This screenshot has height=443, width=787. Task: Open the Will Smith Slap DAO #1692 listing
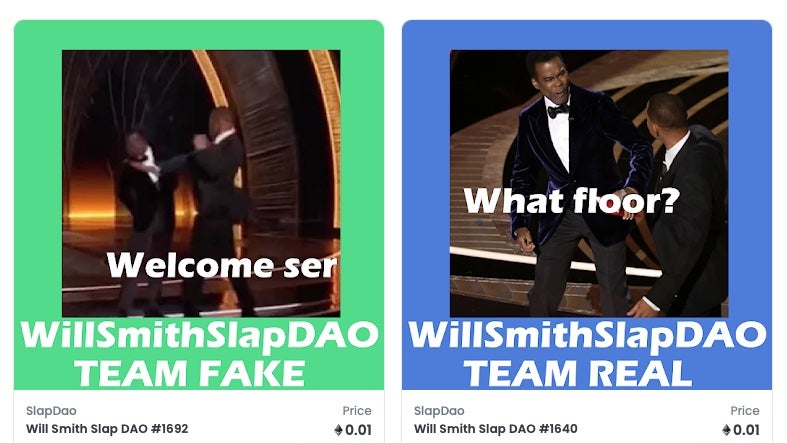pyautogui.click(x=107, y=429)
